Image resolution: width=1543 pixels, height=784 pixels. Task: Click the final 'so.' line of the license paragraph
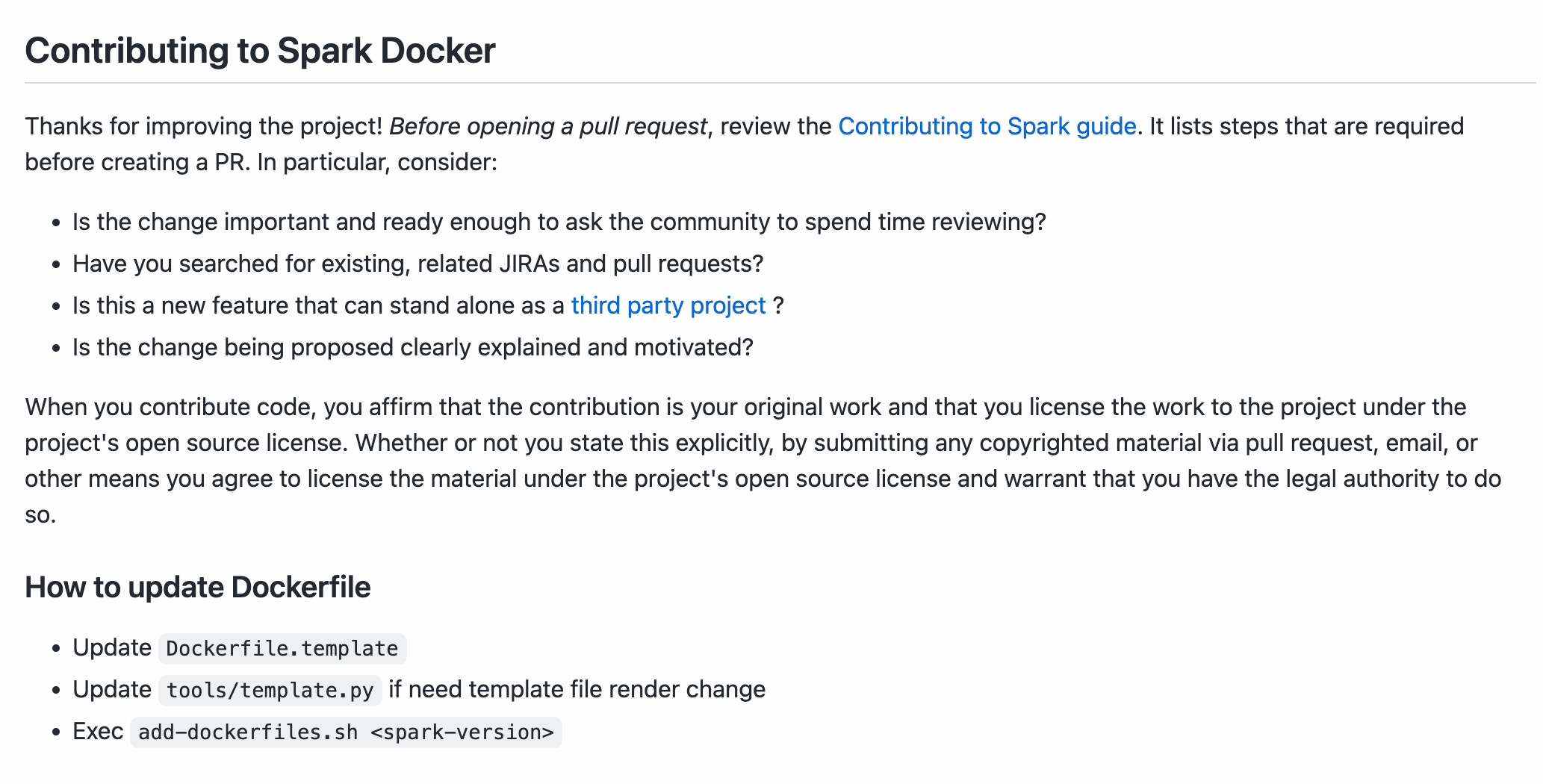tap(40, 514)
